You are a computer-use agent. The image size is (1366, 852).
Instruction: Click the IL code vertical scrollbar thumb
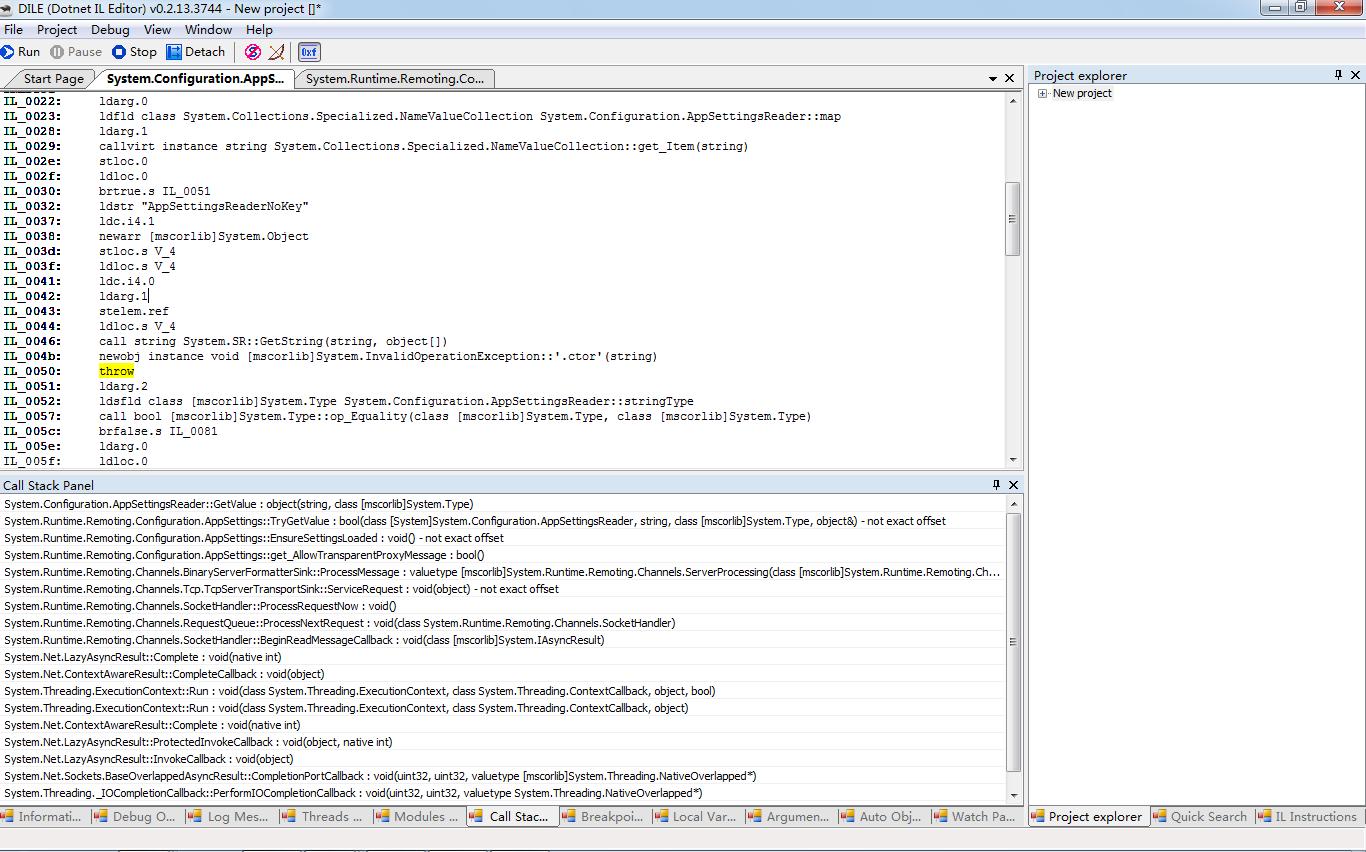(1012, 219)
